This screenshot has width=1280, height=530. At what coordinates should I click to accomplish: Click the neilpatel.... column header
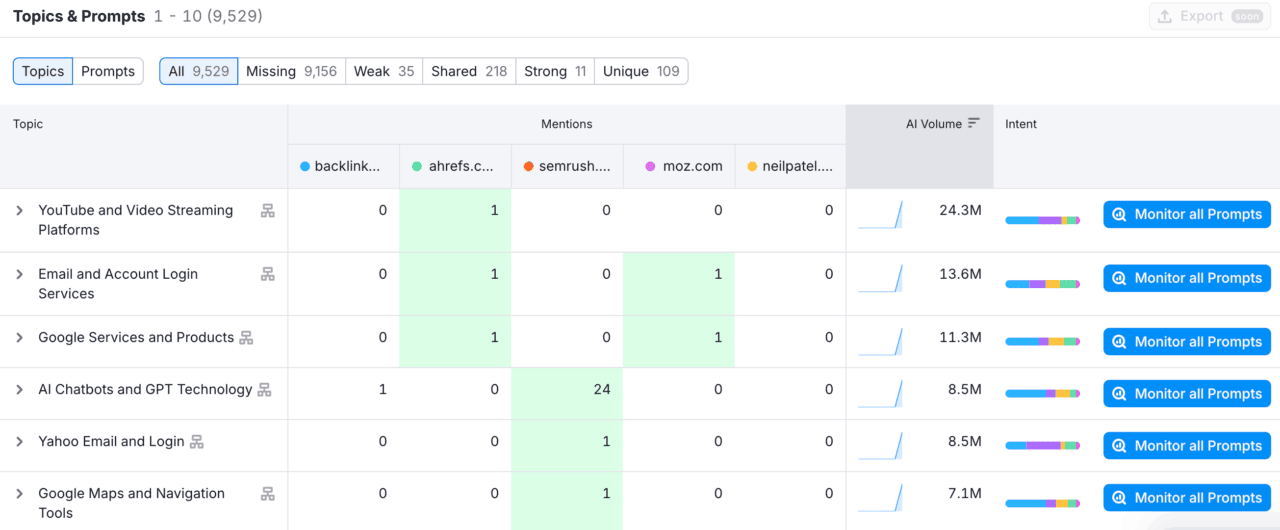(791, 166)
